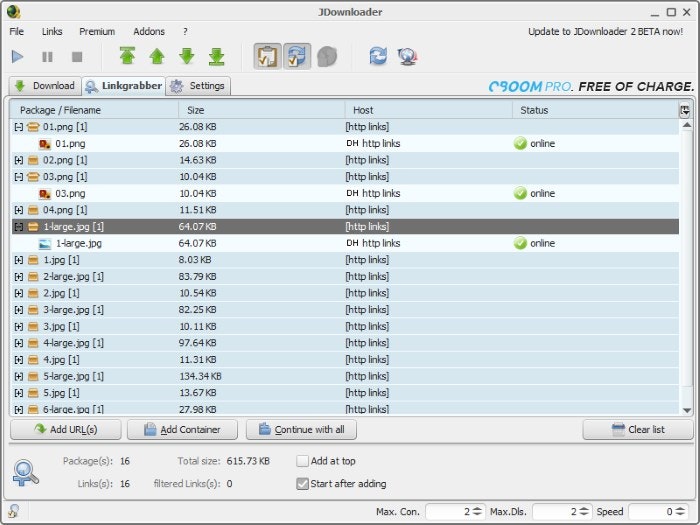Click the 4-large.jpg package folder icon
Image resolution: width=700 pixels, height=525 pixels.
tap(33, 343)
